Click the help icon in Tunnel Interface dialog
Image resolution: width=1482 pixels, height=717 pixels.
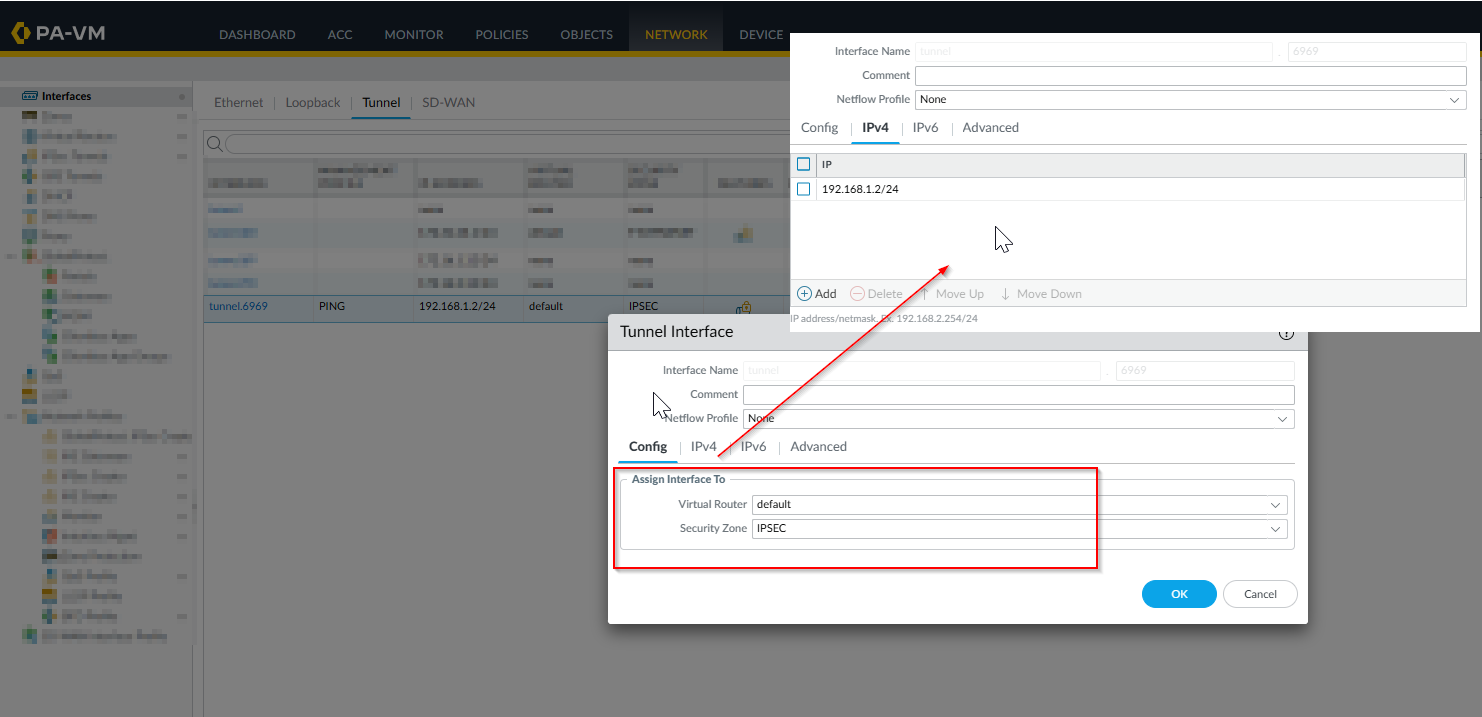[x=1287, y=334]
